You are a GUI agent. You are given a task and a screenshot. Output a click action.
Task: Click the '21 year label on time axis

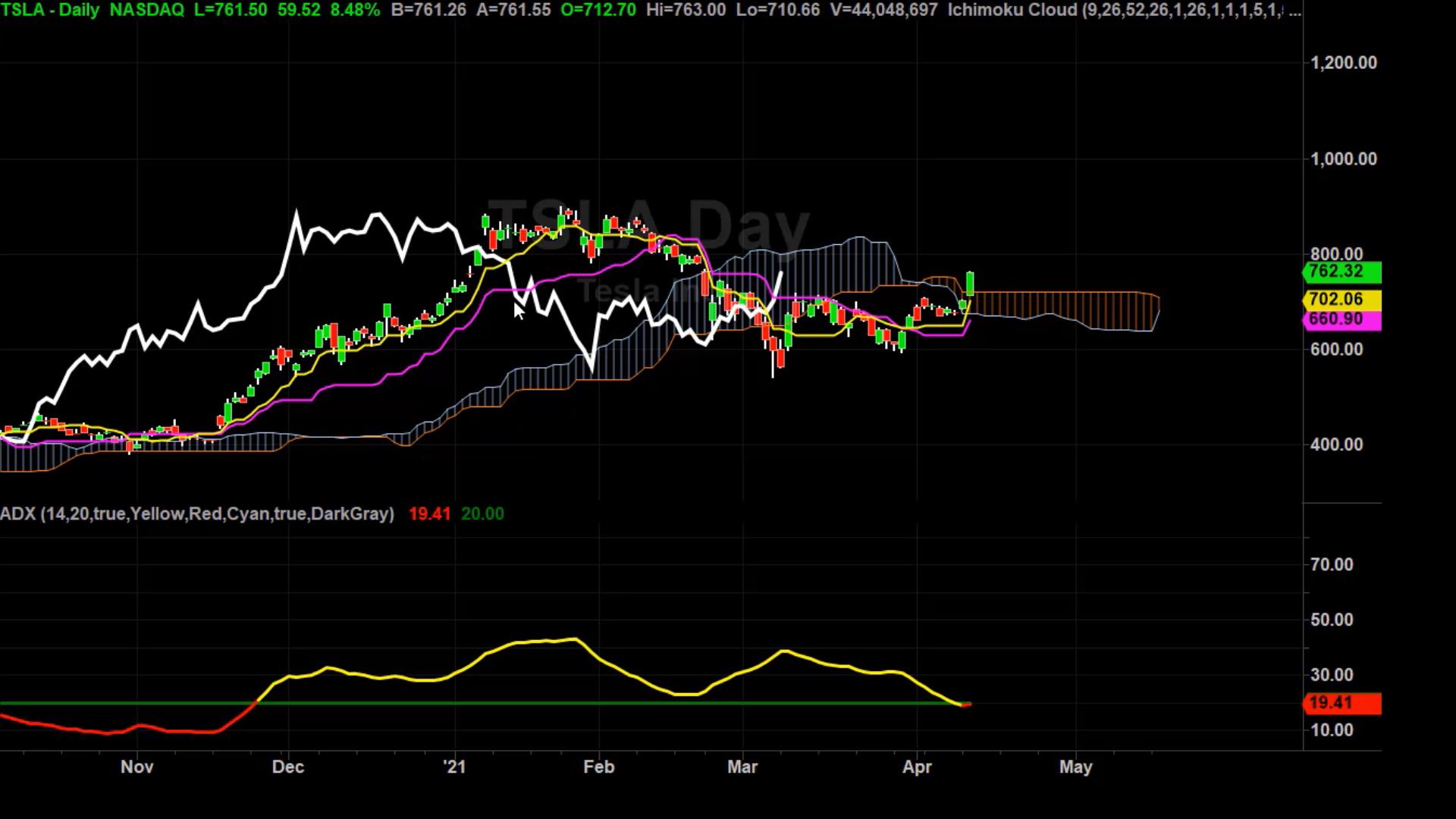455,767
